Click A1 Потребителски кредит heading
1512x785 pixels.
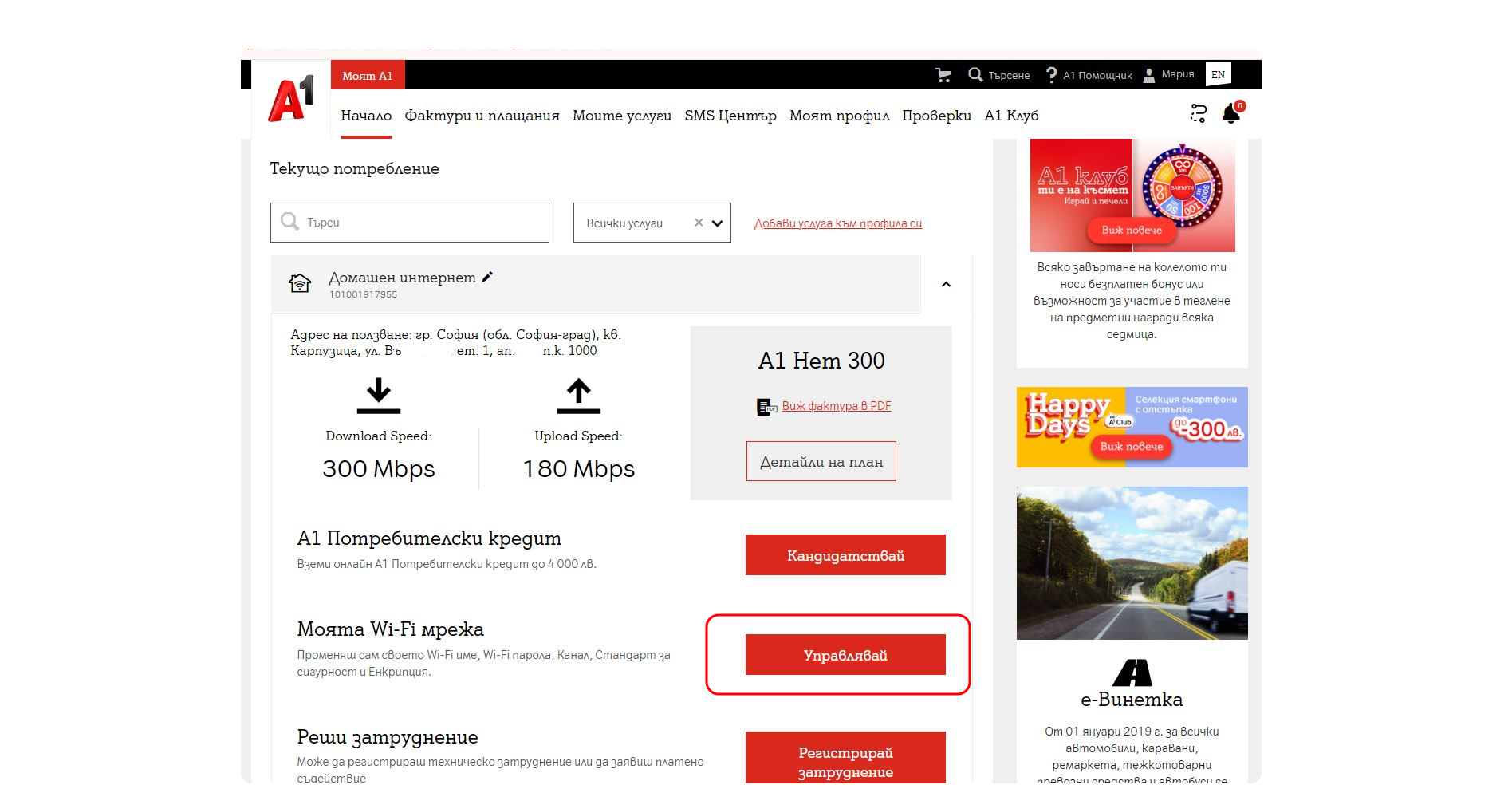(429, 538)
